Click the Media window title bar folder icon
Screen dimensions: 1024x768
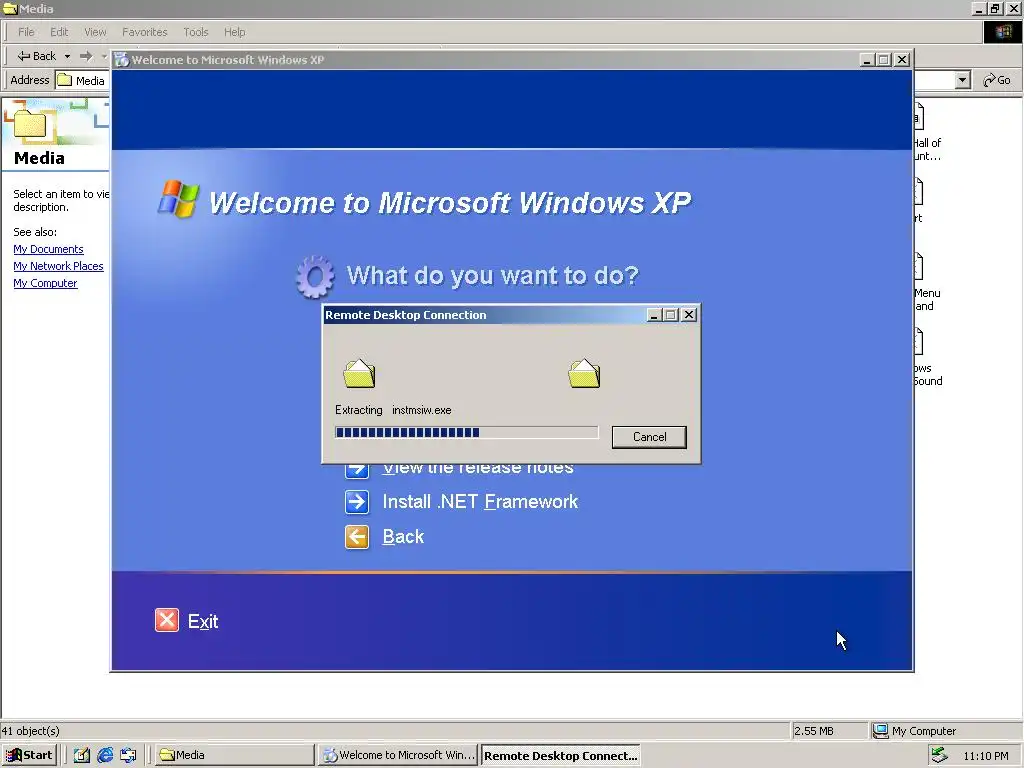[x=10, y=8]
